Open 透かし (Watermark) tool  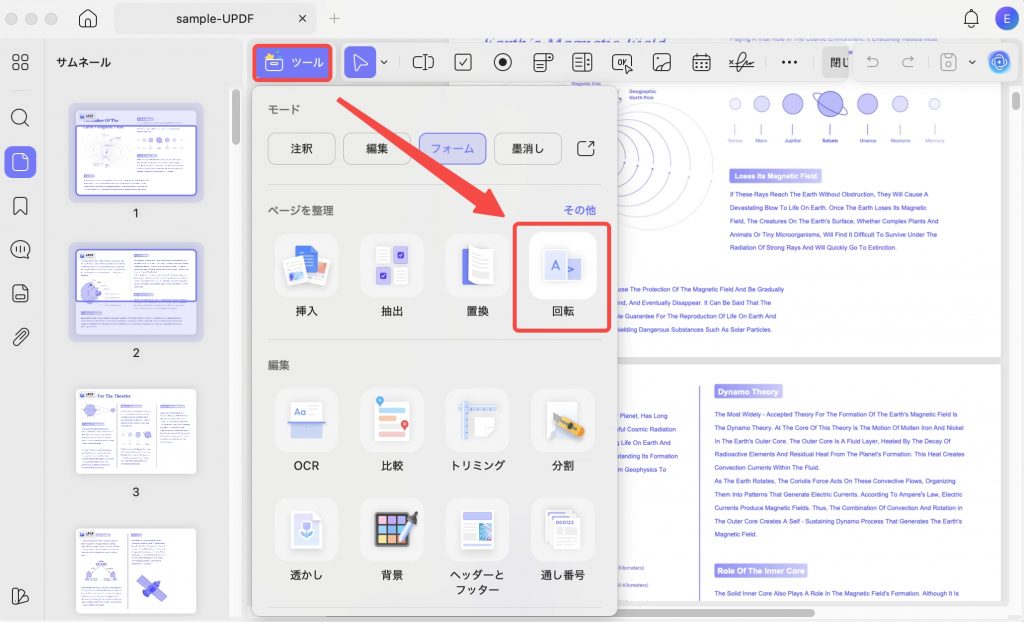click(x=306, y=540)
